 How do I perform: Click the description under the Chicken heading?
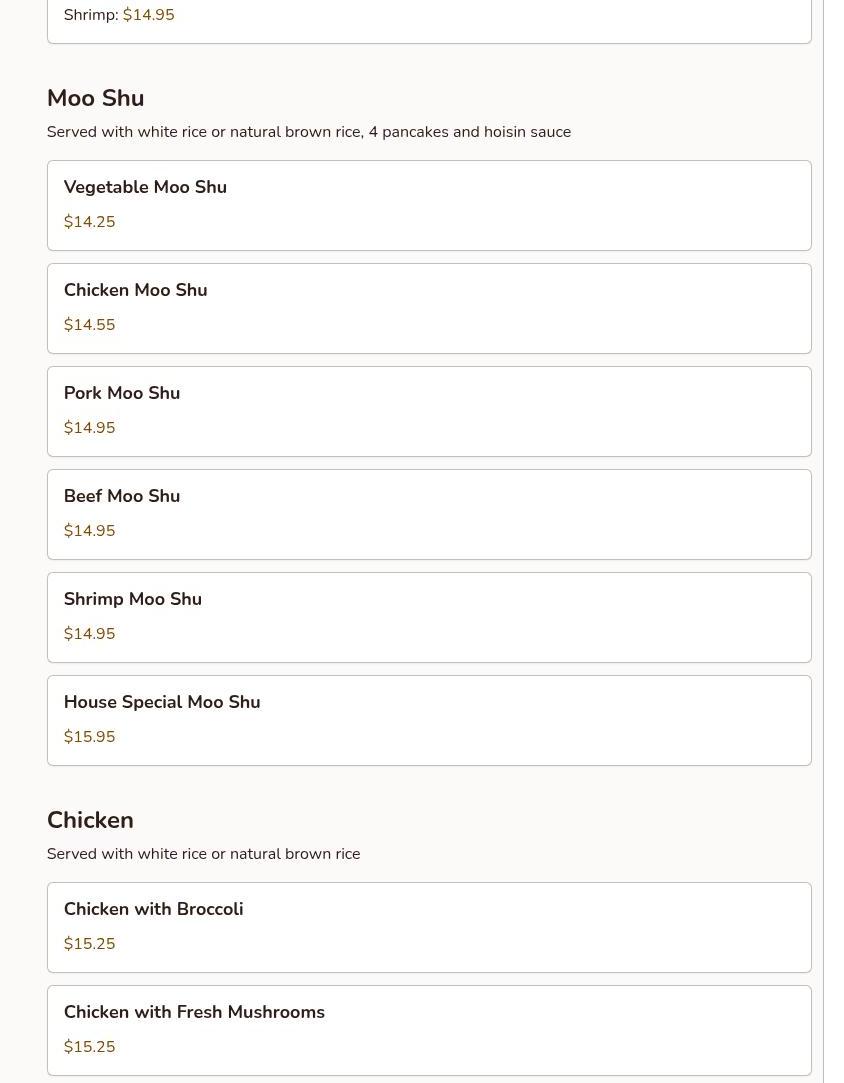click(x=203, y=854)
